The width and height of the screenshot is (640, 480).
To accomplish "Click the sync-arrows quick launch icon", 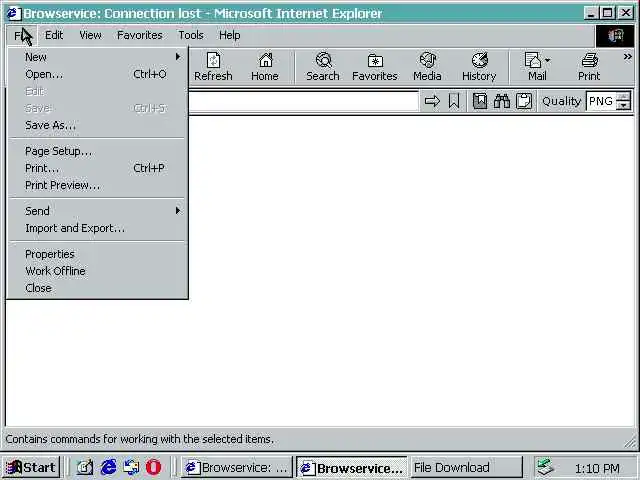I will coord(131,467).
